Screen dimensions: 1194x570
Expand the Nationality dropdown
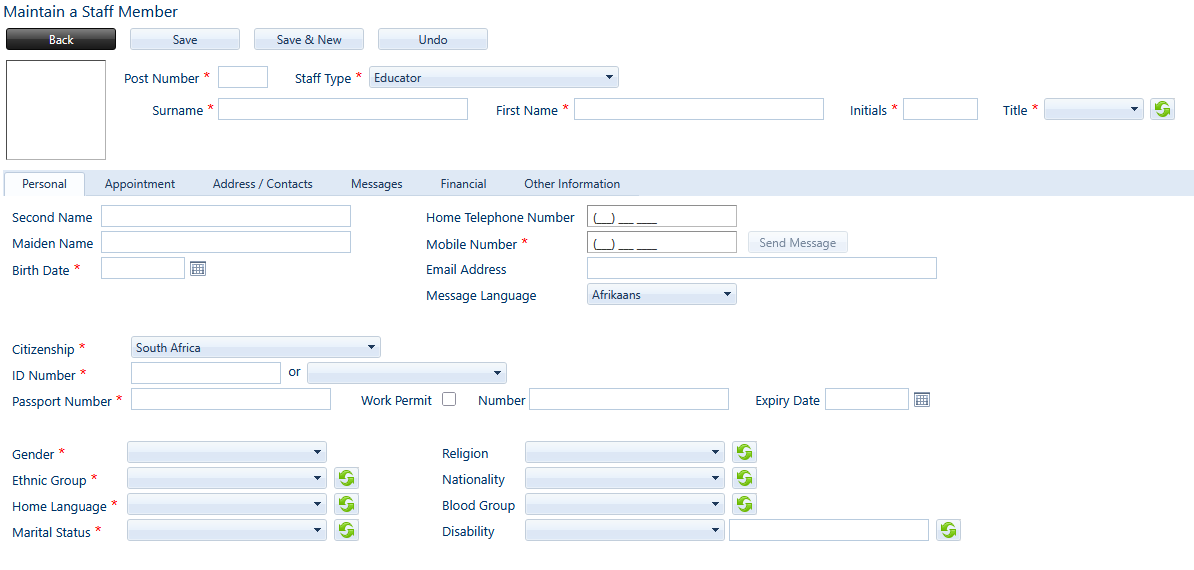[x=625, y=479]
